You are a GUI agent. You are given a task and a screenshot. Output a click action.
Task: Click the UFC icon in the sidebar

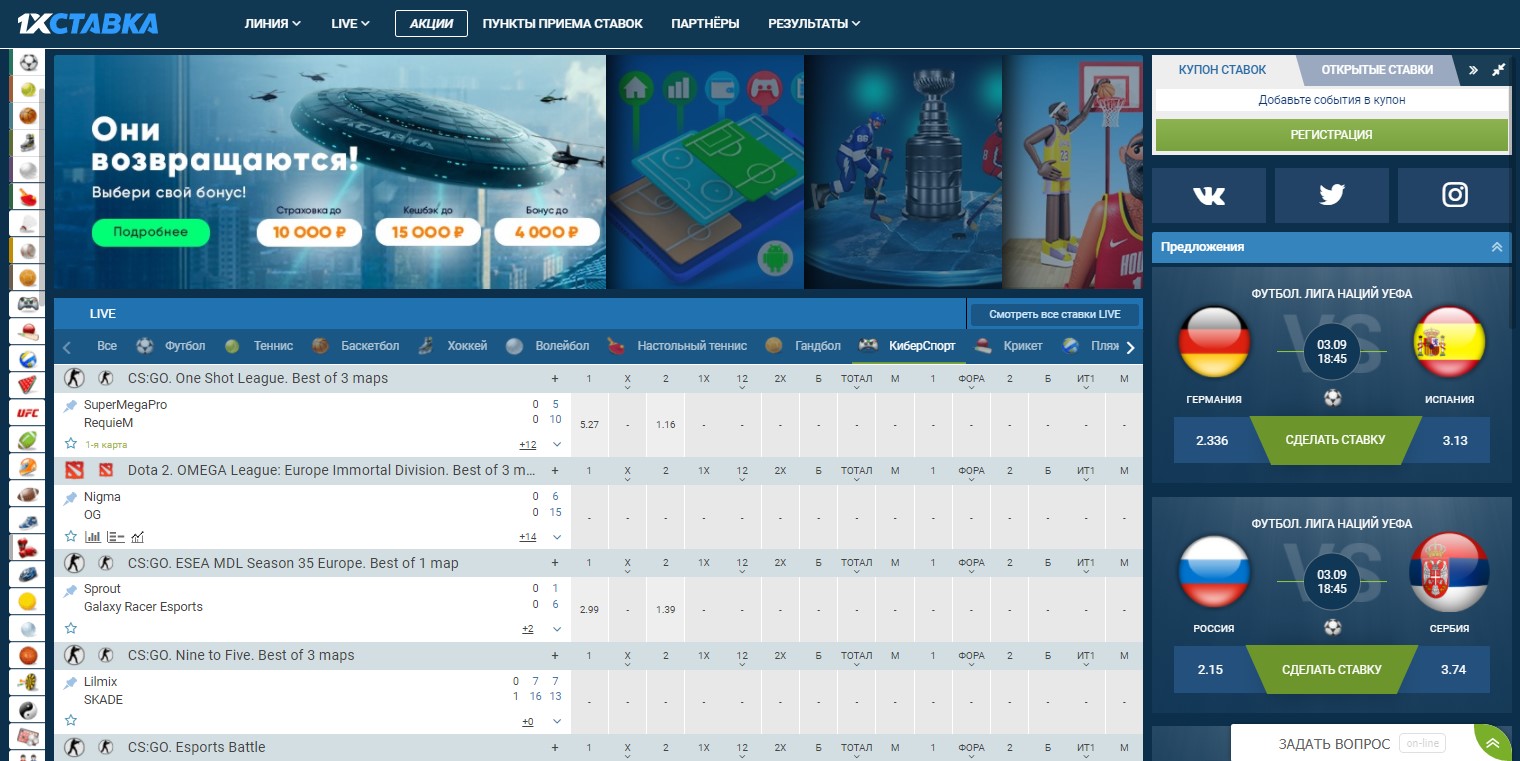coord(28,412)
